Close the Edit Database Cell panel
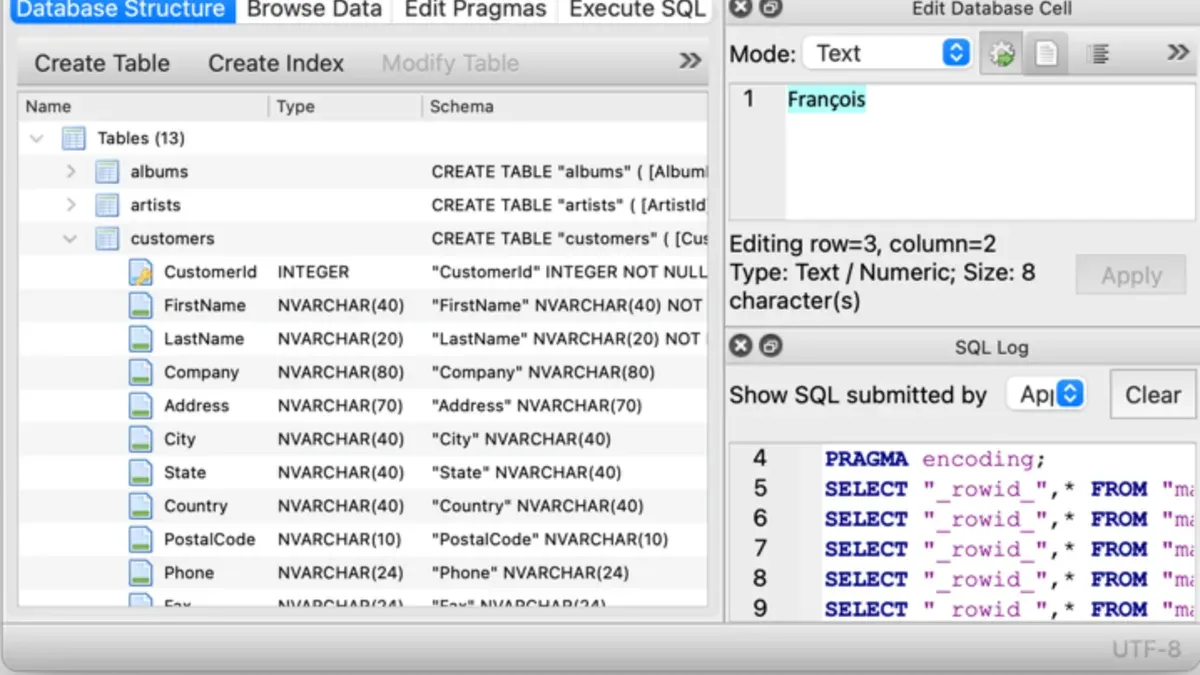The height and width of the screenshot is (675, 1200). [740, 9]
